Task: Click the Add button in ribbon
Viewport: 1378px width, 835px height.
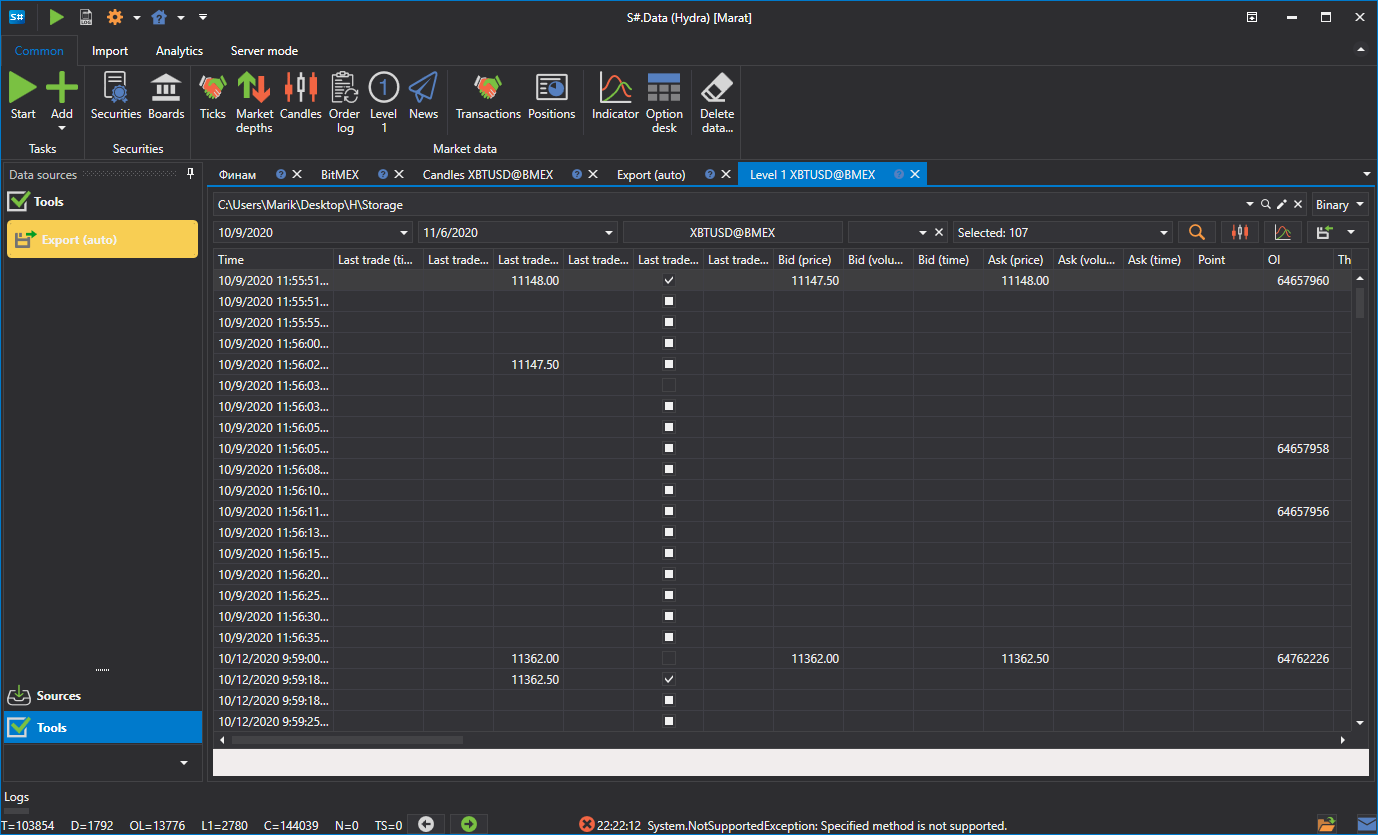Action: (x=62, y=97)
